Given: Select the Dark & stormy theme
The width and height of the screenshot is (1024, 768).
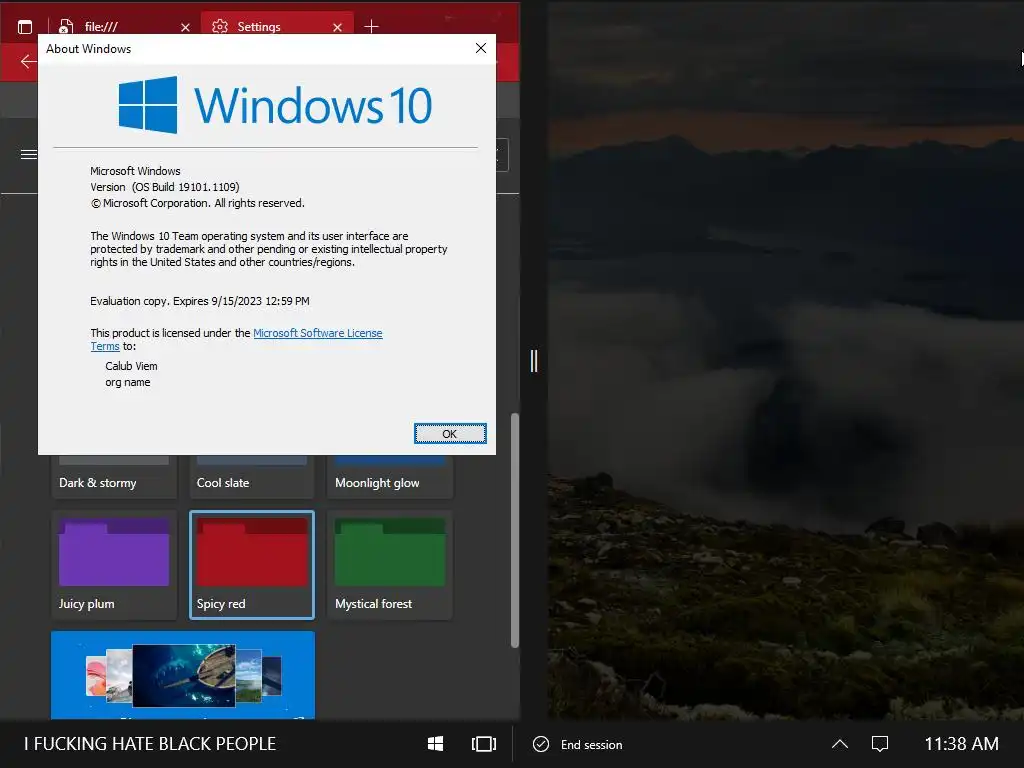Looking at the screenshot, I should pyautogui.click(x=114, y=477).
